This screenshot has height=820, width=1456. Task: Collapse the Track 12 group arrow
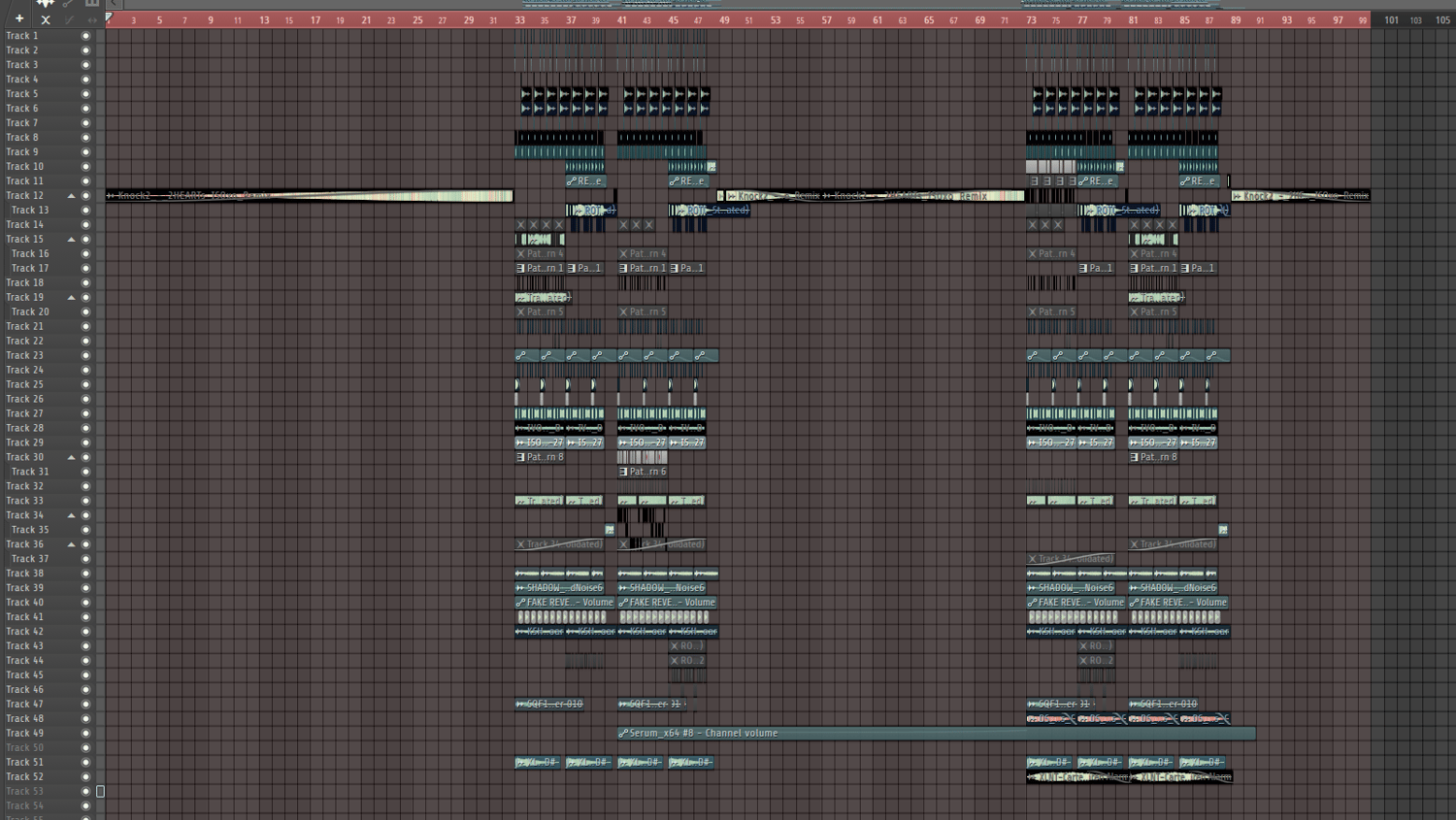pyautogui.click(x=71, y=196)
